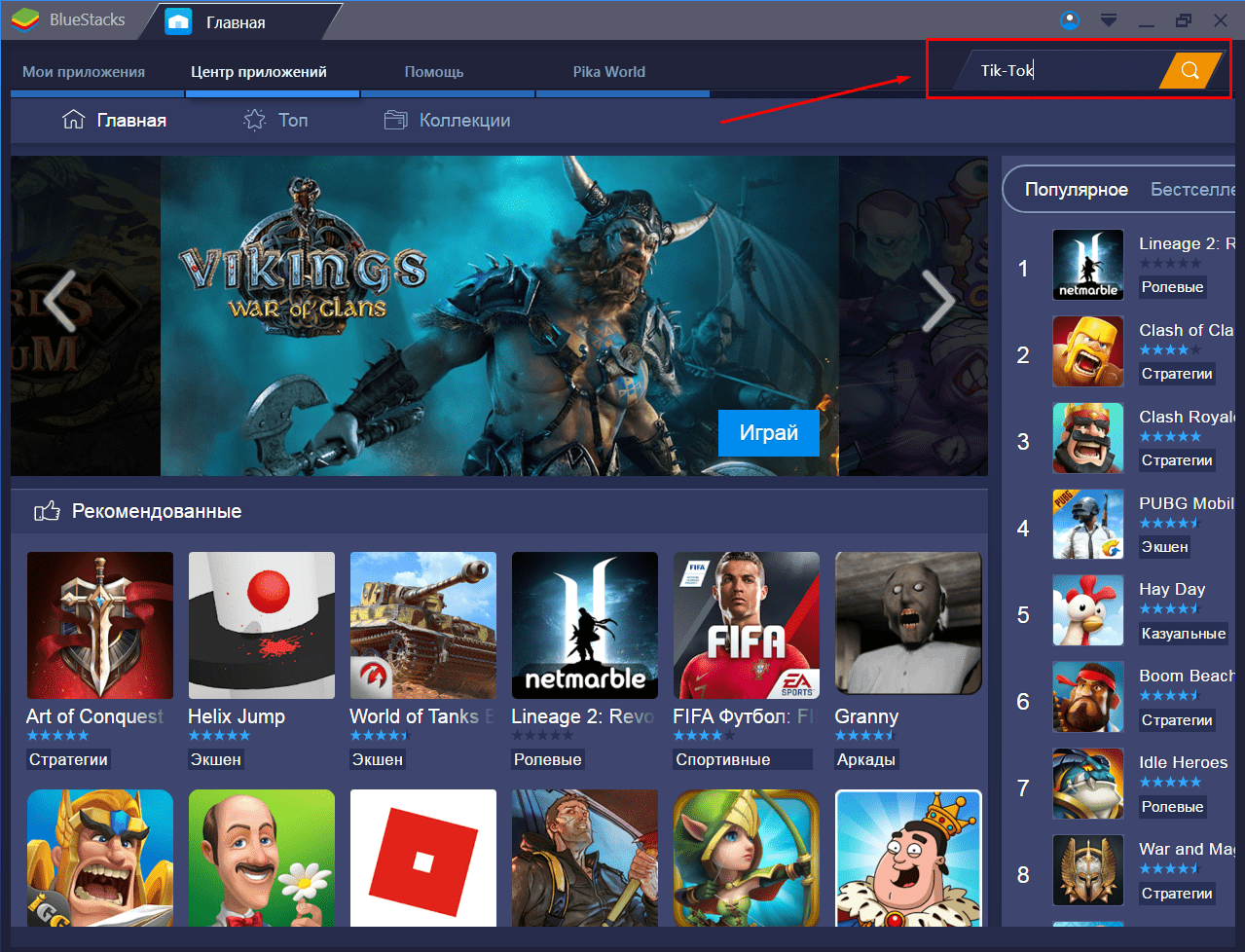Open the title bar dropdown arrow menu
1245x952 pixels.
1109,20
